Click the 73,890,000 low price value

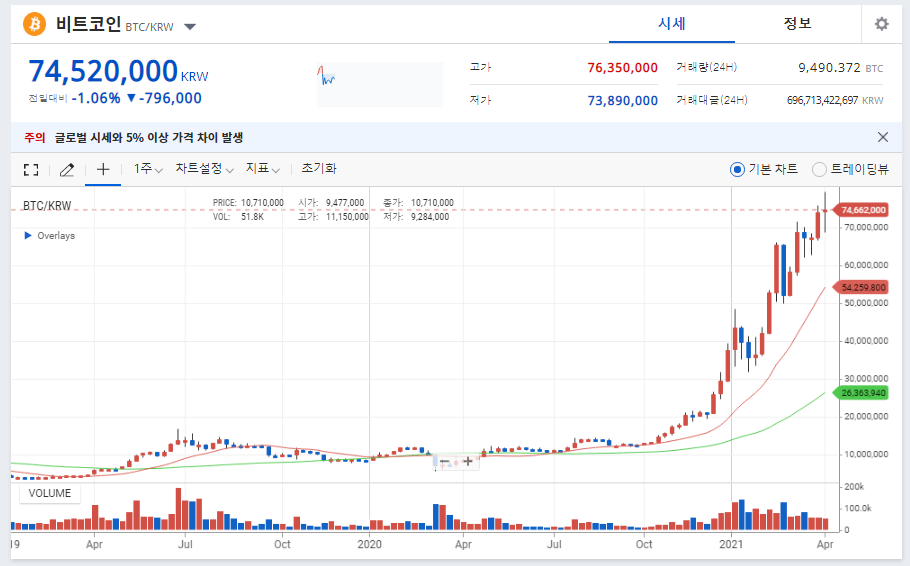click(622, 101)
